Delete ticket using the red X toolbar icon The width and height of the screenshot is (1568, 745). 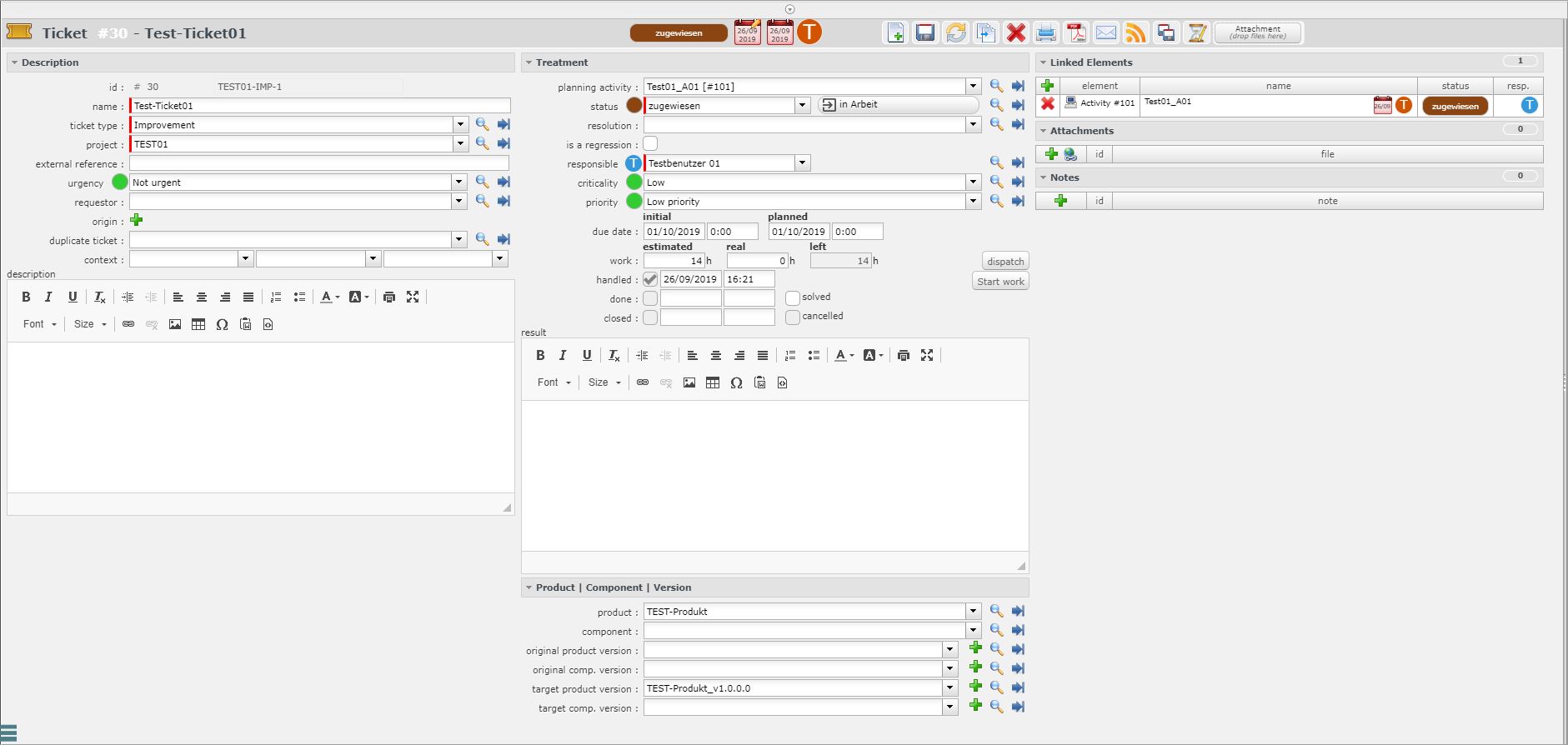pos(1015,33)
